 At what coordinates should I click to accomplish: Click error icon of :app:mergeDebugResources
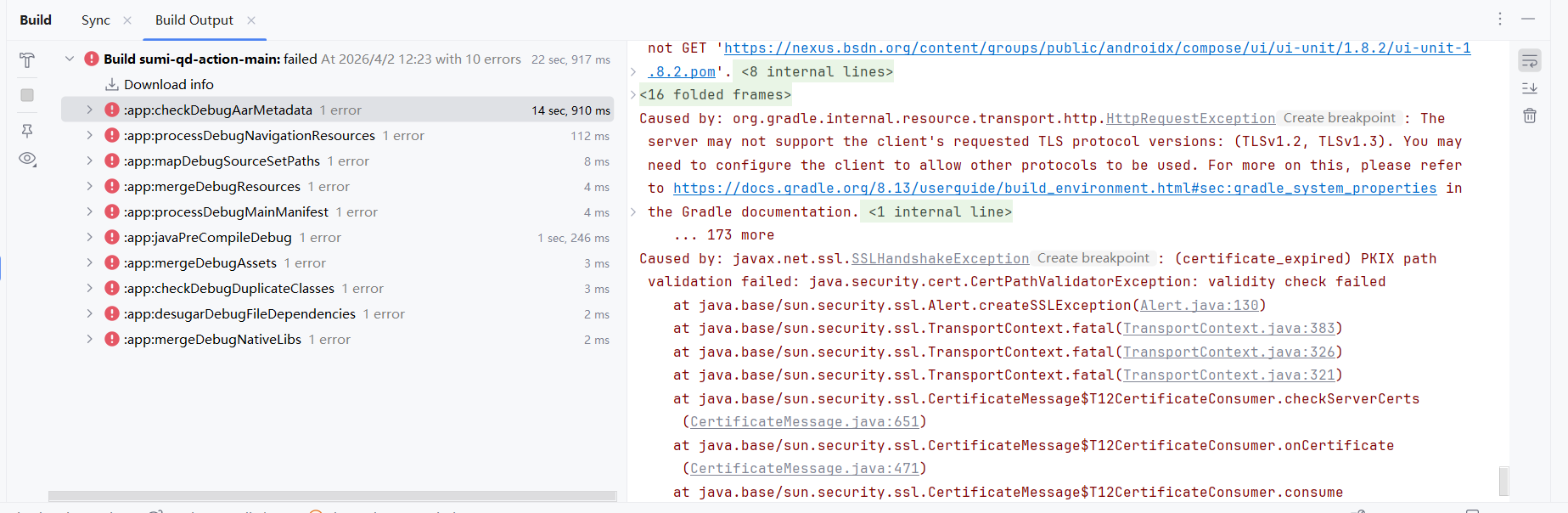point(111,186)
